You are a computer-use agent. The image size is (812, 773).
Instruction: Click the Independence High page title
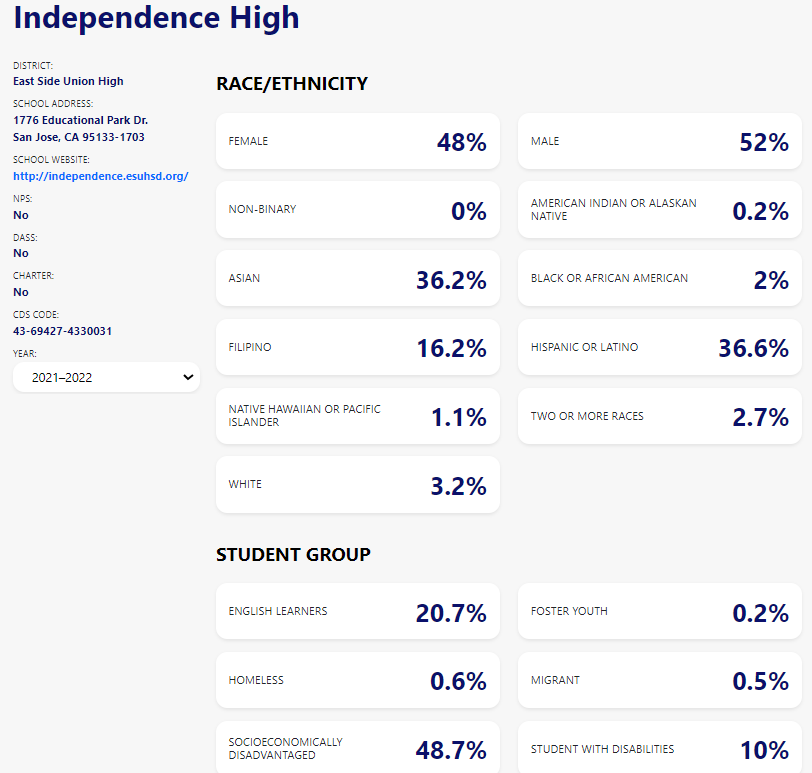(156, 18)
